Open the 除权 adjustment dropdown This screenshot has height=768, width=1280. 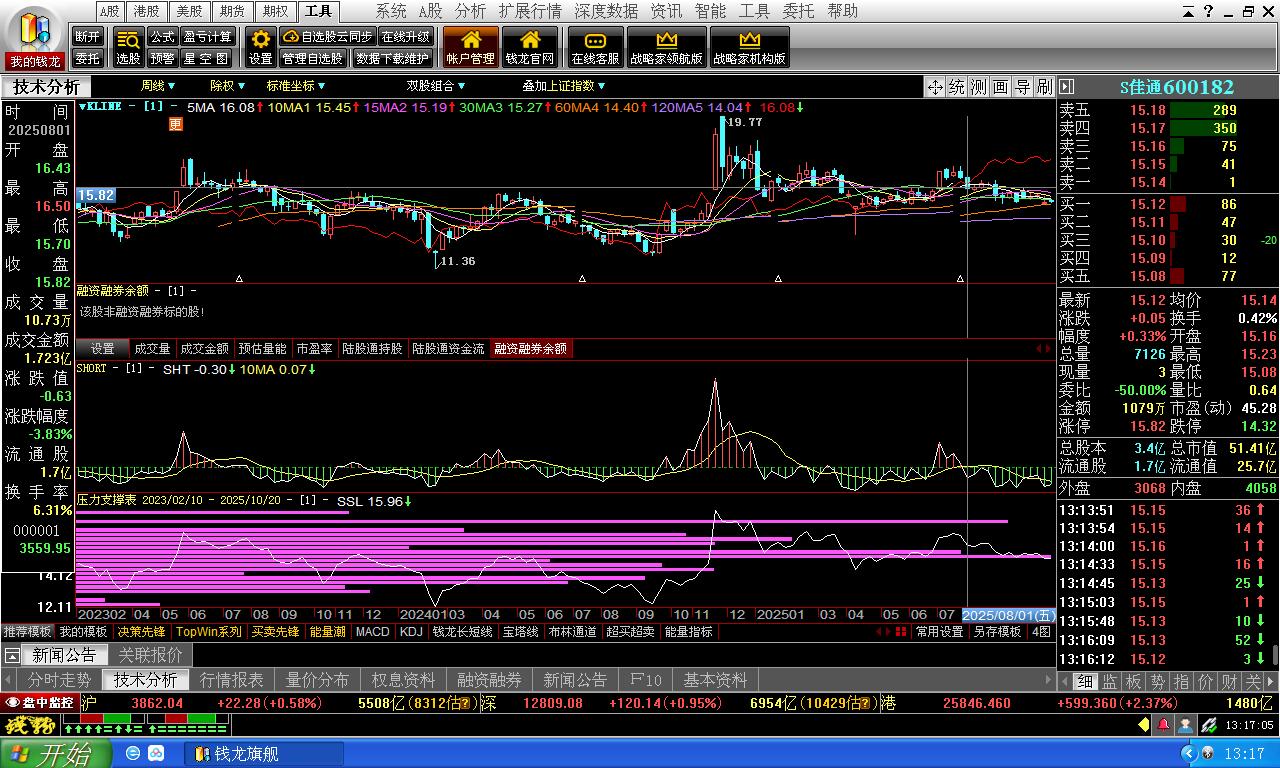click(x=227, y=86)
